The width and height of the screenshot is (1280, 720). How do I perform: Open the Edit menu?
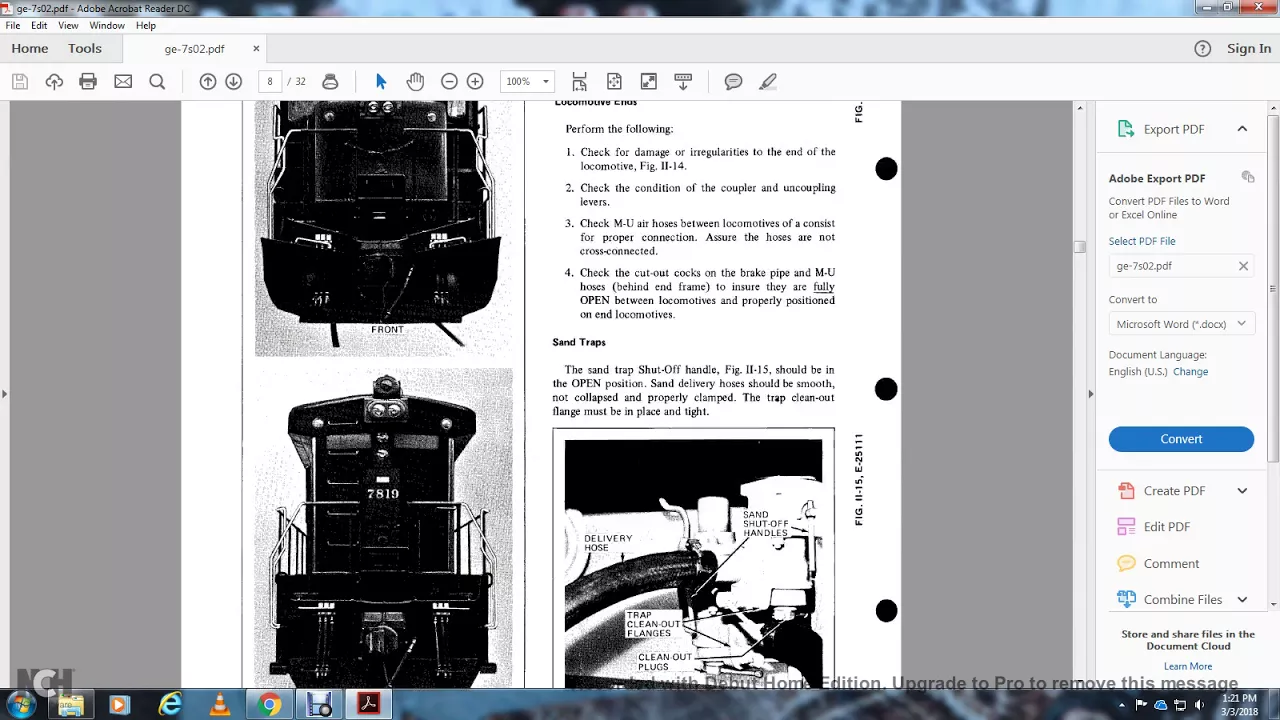coord(39,25)
